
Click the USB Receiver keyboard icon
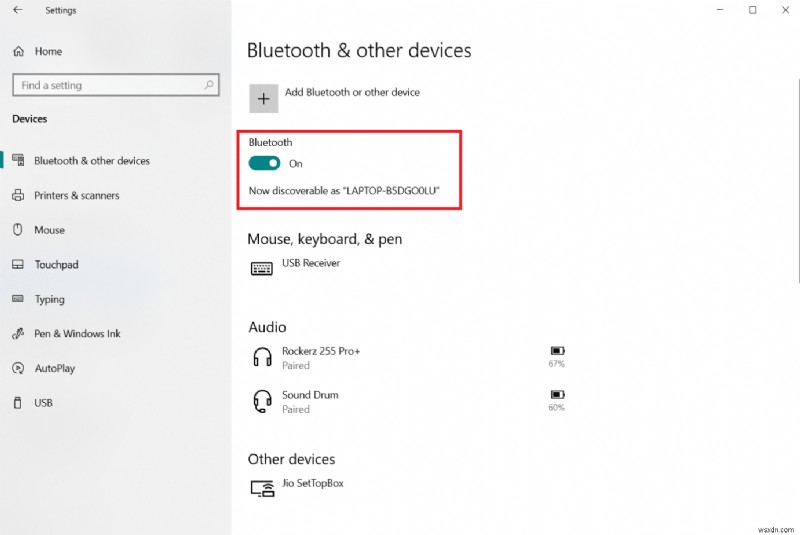click(262, 268)
